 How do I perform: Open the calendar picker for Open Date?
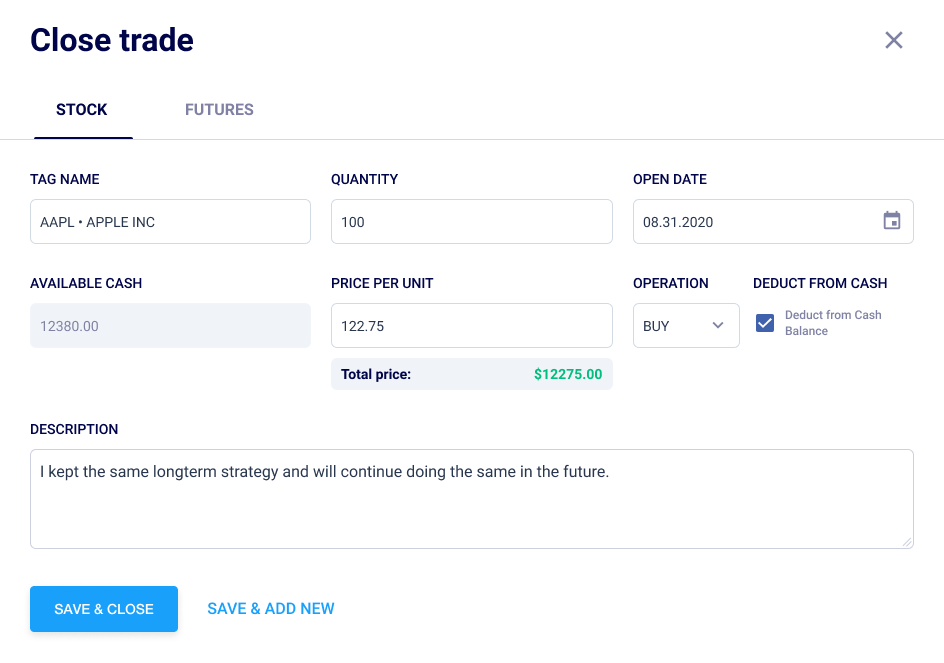(x=892, y=220)
